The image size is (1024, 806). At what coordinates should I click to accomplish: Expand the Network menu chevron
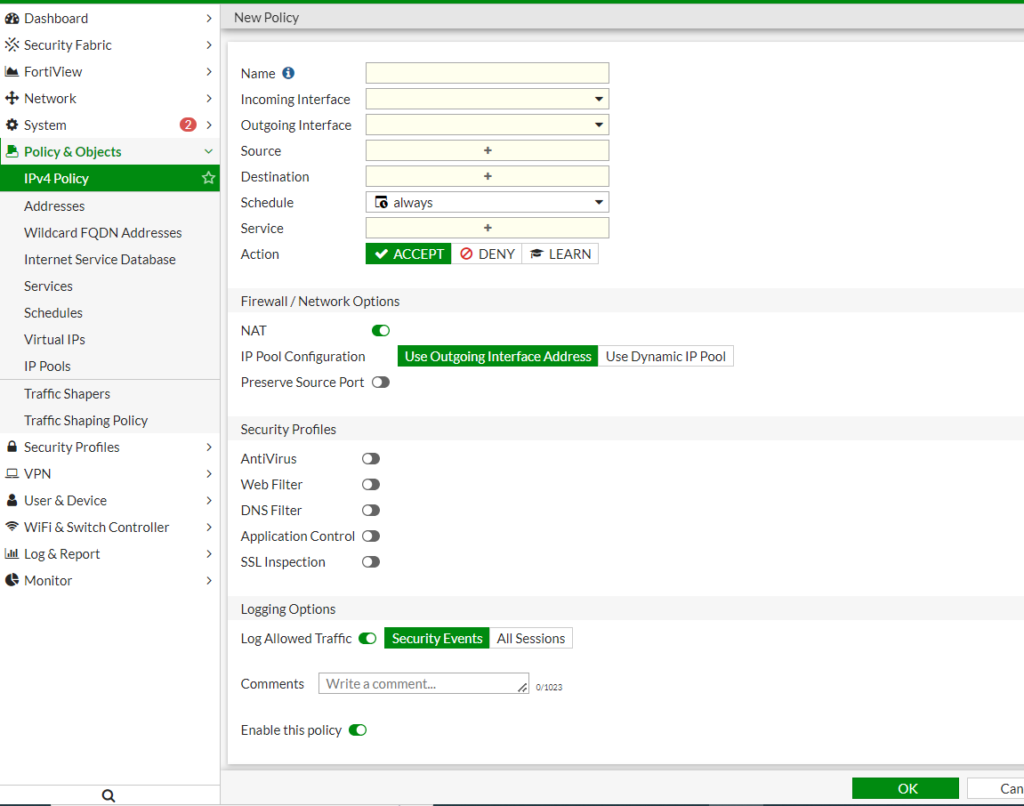(209, 98)
